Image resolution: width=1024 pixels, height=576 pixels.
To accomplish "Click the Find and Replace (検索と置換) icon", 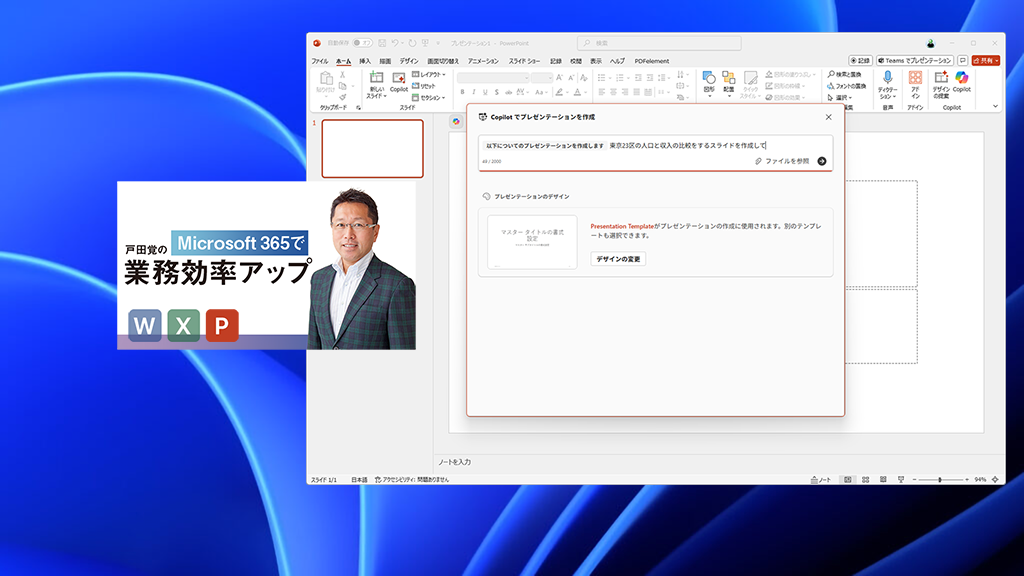I will [844, 74].
